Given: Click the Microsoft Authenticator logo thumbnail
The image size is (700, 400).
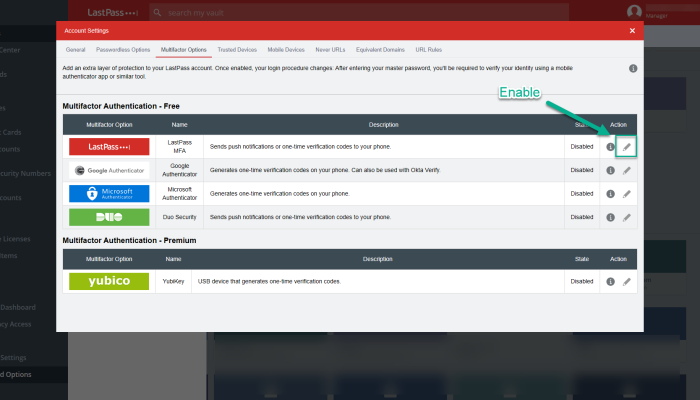Looking at the screenshot, I should pyautogui.click(x=109, y=194).
